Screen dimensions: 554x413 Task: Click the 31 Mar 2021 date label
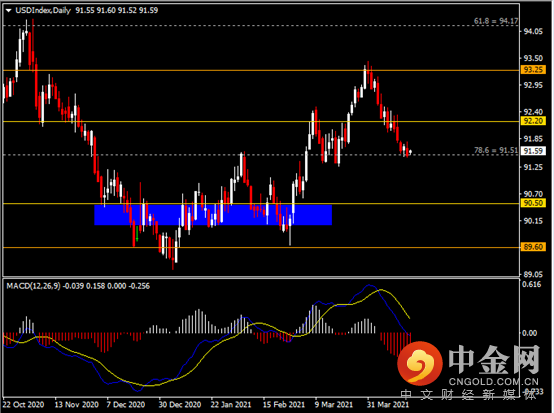click(388, 405)
